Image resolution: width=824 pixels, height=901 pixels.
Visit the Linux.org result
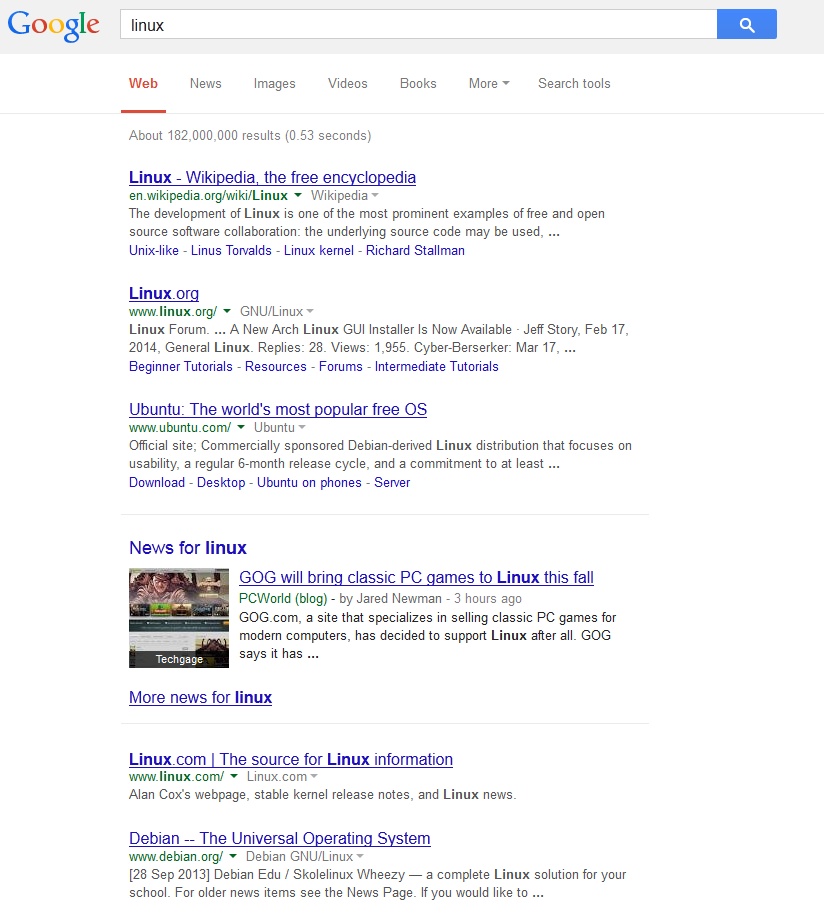163,293
